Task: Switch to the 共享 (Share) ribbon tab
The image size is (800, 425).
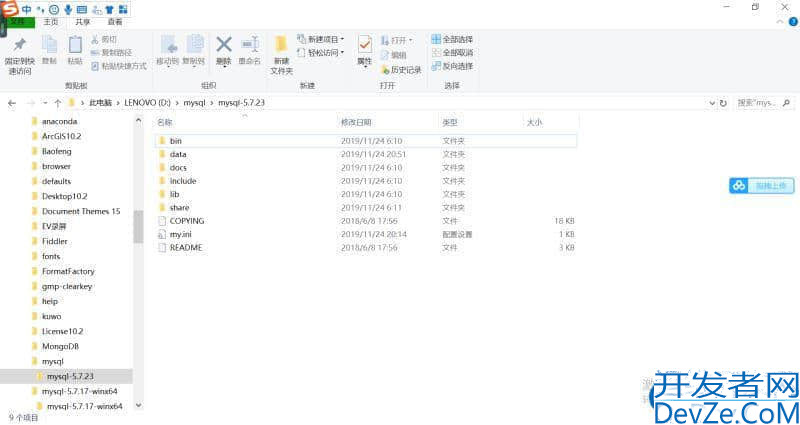Action: pos(82,20)
